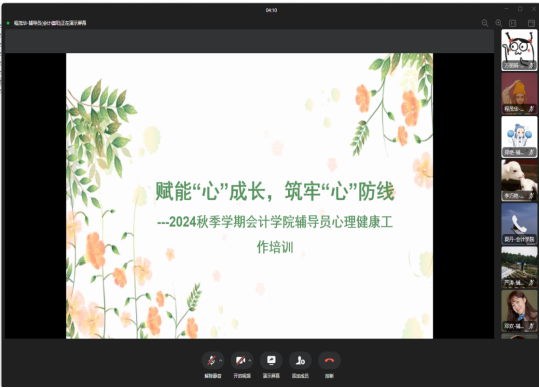Turn on the camera video
Image resolution: width=539 pixels, height=388 pixels.
240,361
